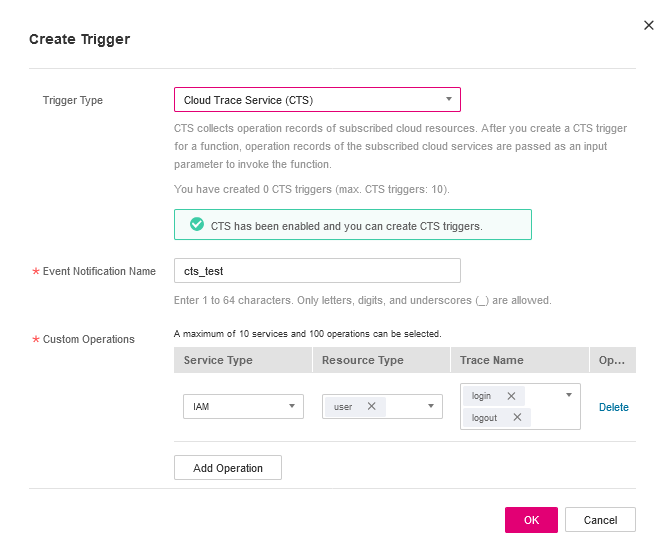Screen dimensions: 671x560
Task: Click the Event Notification Name field
Action: point(317,271)
